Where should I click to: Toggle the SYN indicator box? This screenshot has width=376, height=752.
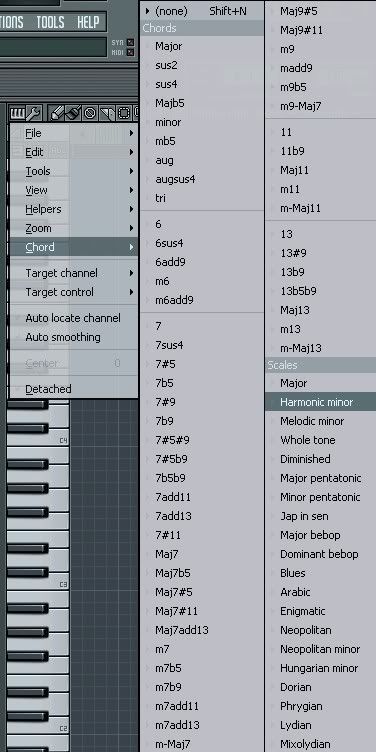tap(130, 43)
